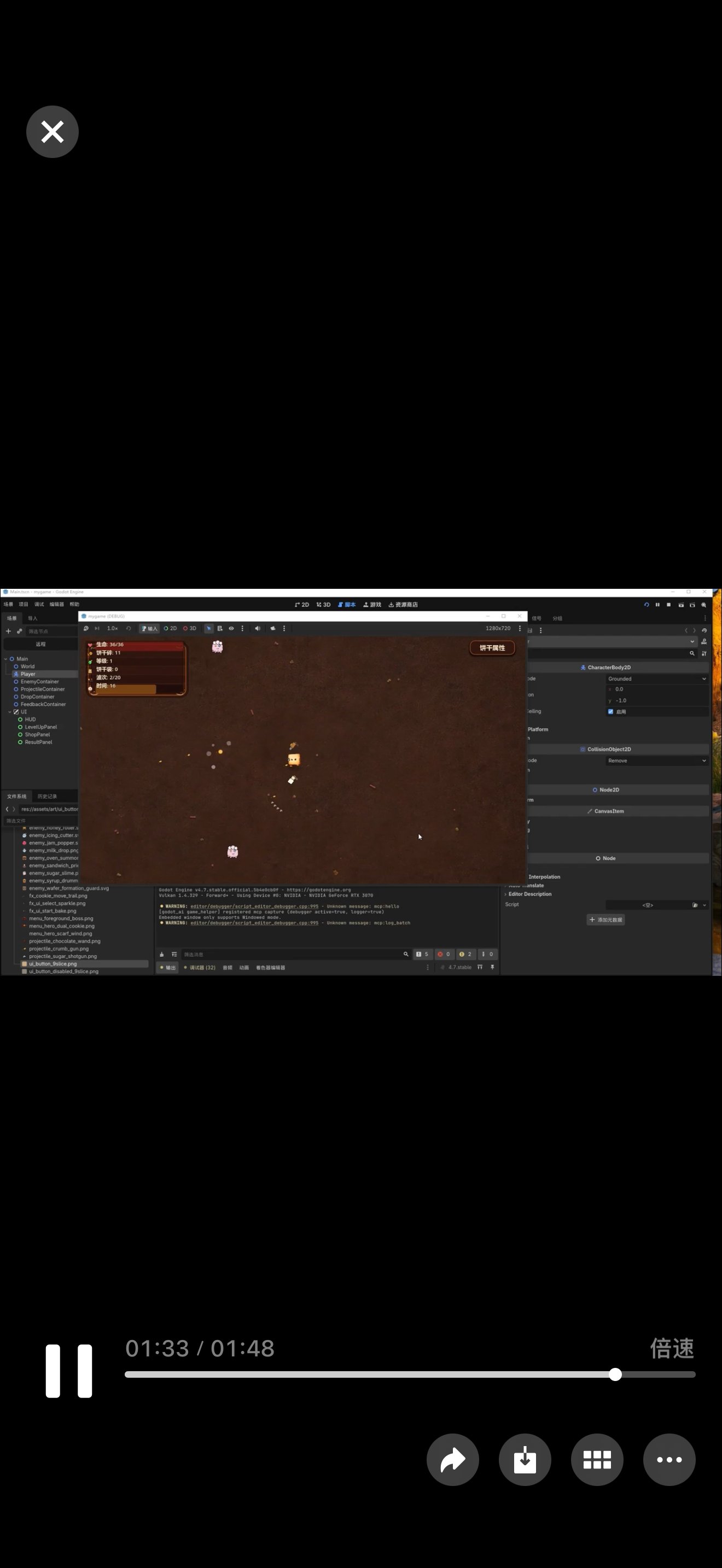Select the World node
This screenshot has width=722, height=1568.
tap(27, 666)
